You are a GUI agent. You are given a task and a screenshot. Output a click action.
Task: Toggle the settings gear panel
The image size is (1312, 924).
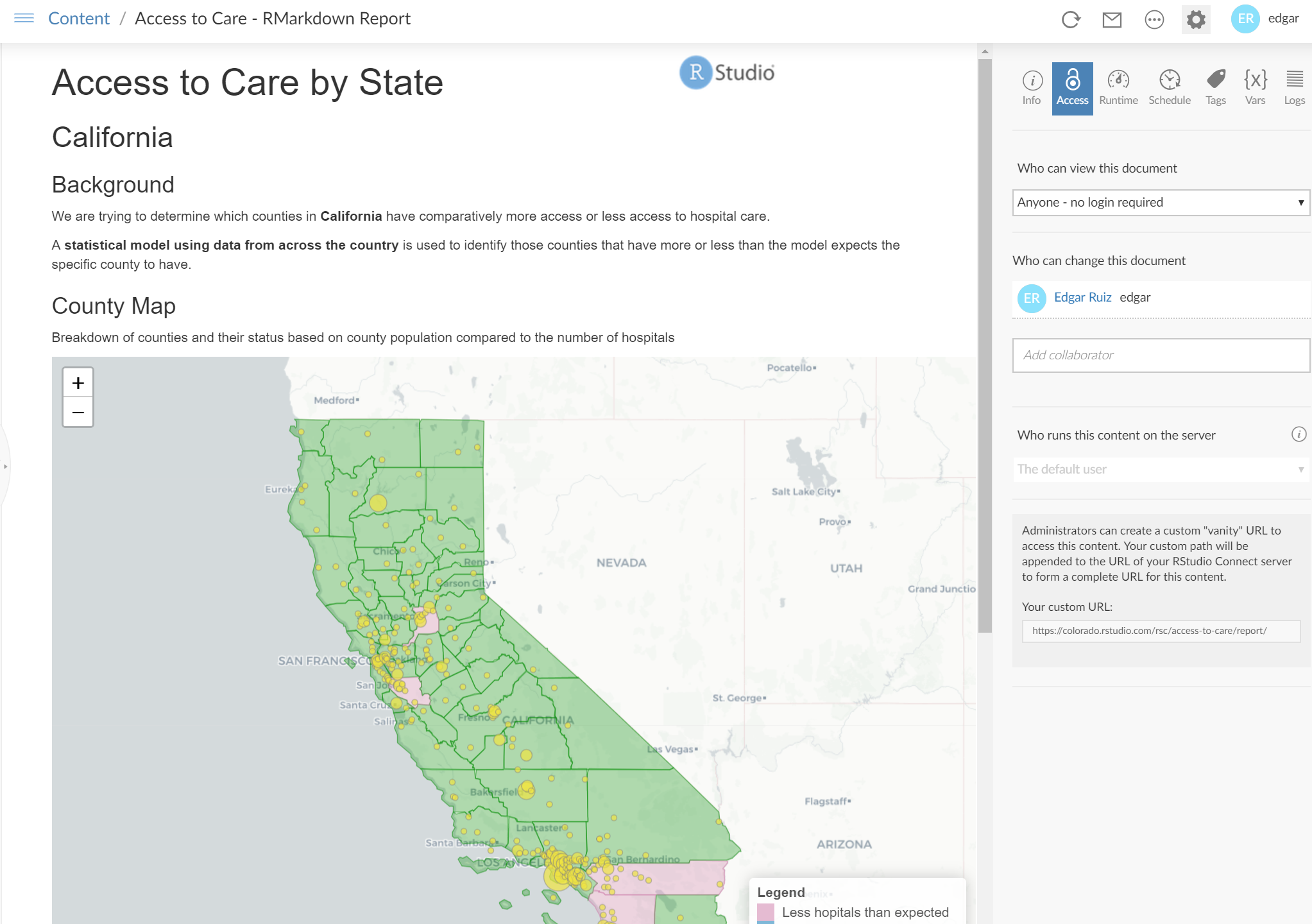click(x=1195, y=20)
